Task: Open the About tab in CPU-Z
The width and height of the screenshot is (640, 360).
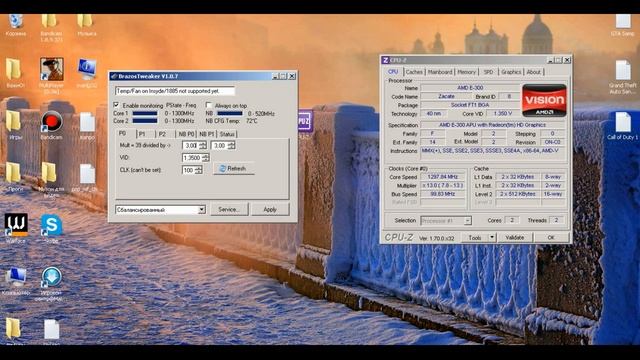Action: (533, 72)
